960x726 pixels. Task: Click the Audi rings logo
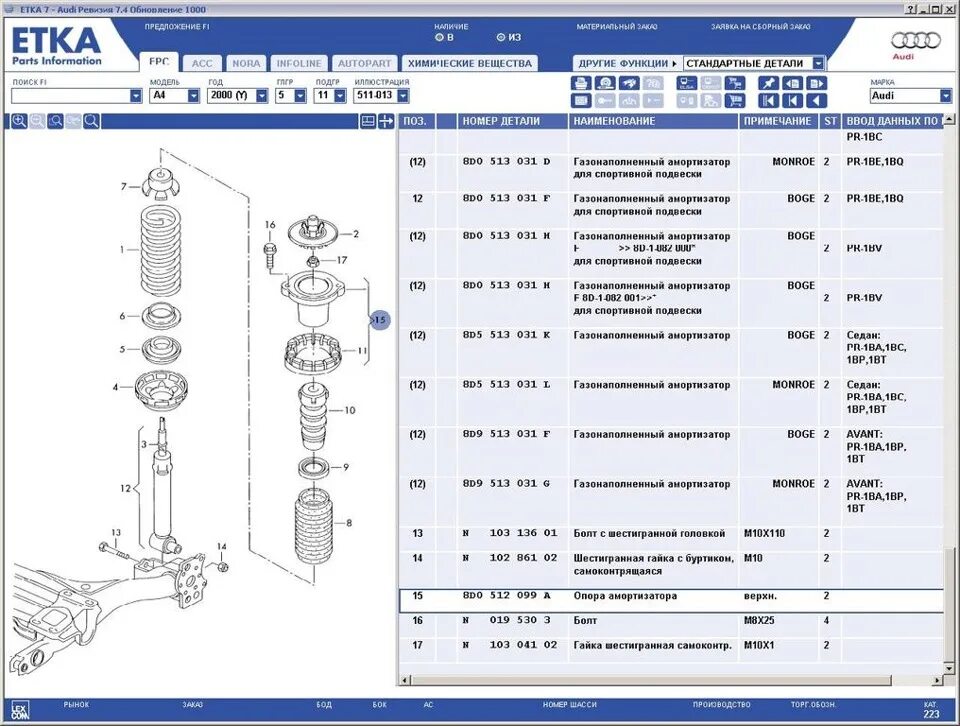tap(915, 41)
